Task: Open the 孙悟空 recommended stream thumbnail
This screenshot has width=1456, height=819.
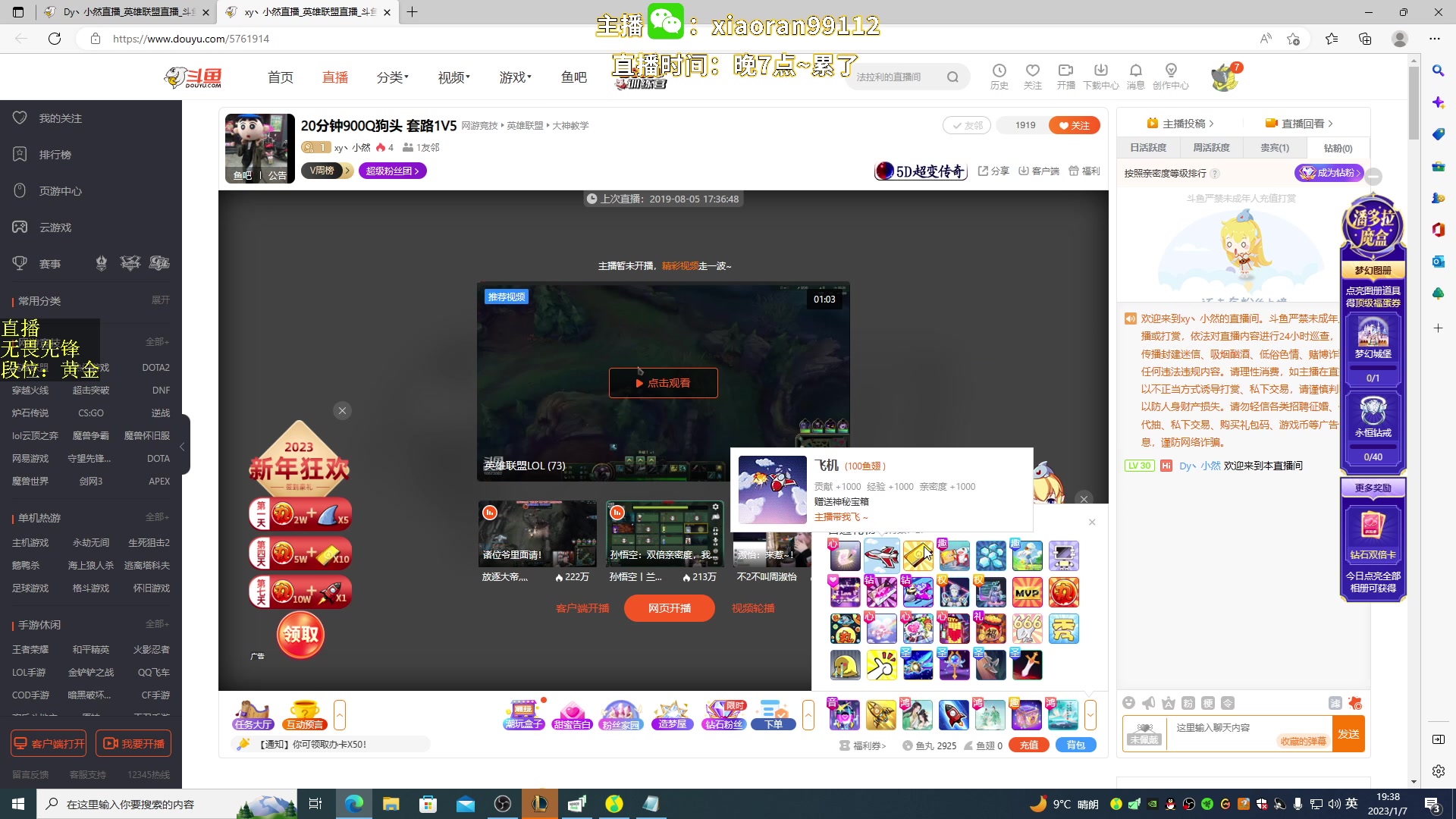Action: pyautogui.click(x=665, y=534)
